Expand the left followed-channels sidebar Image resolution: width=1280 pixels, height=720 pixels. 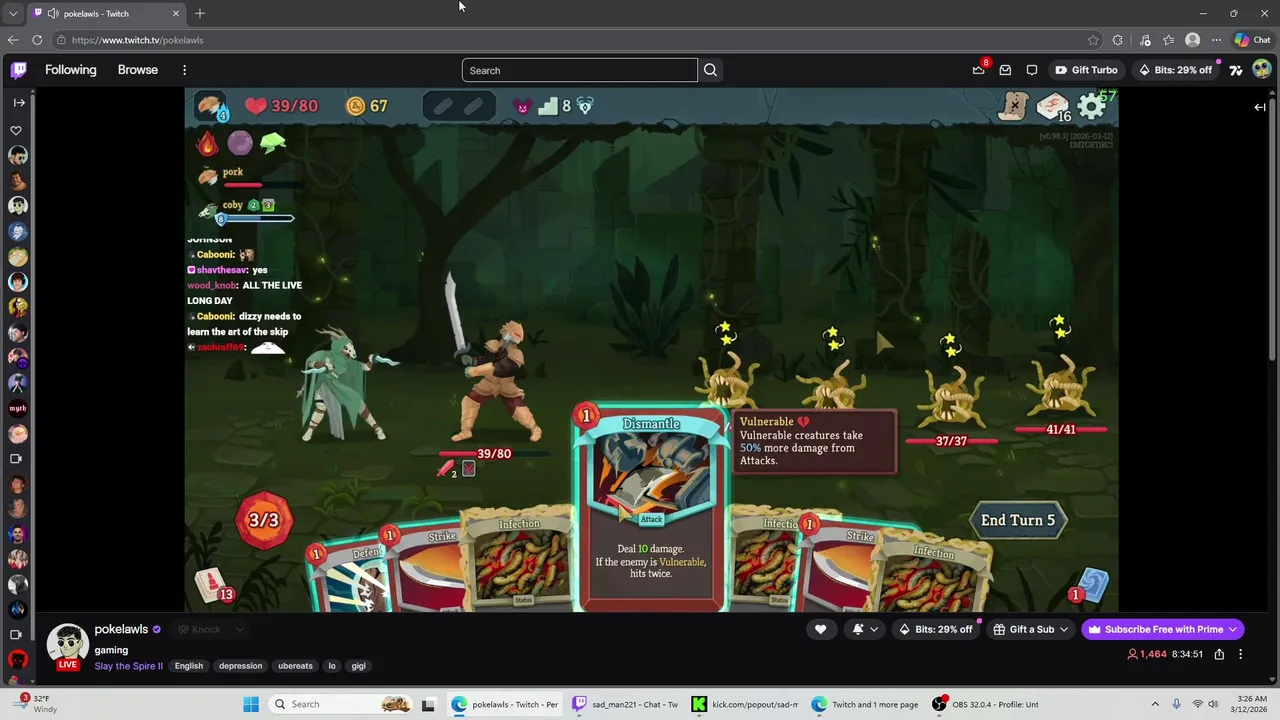tap(19, 102)
